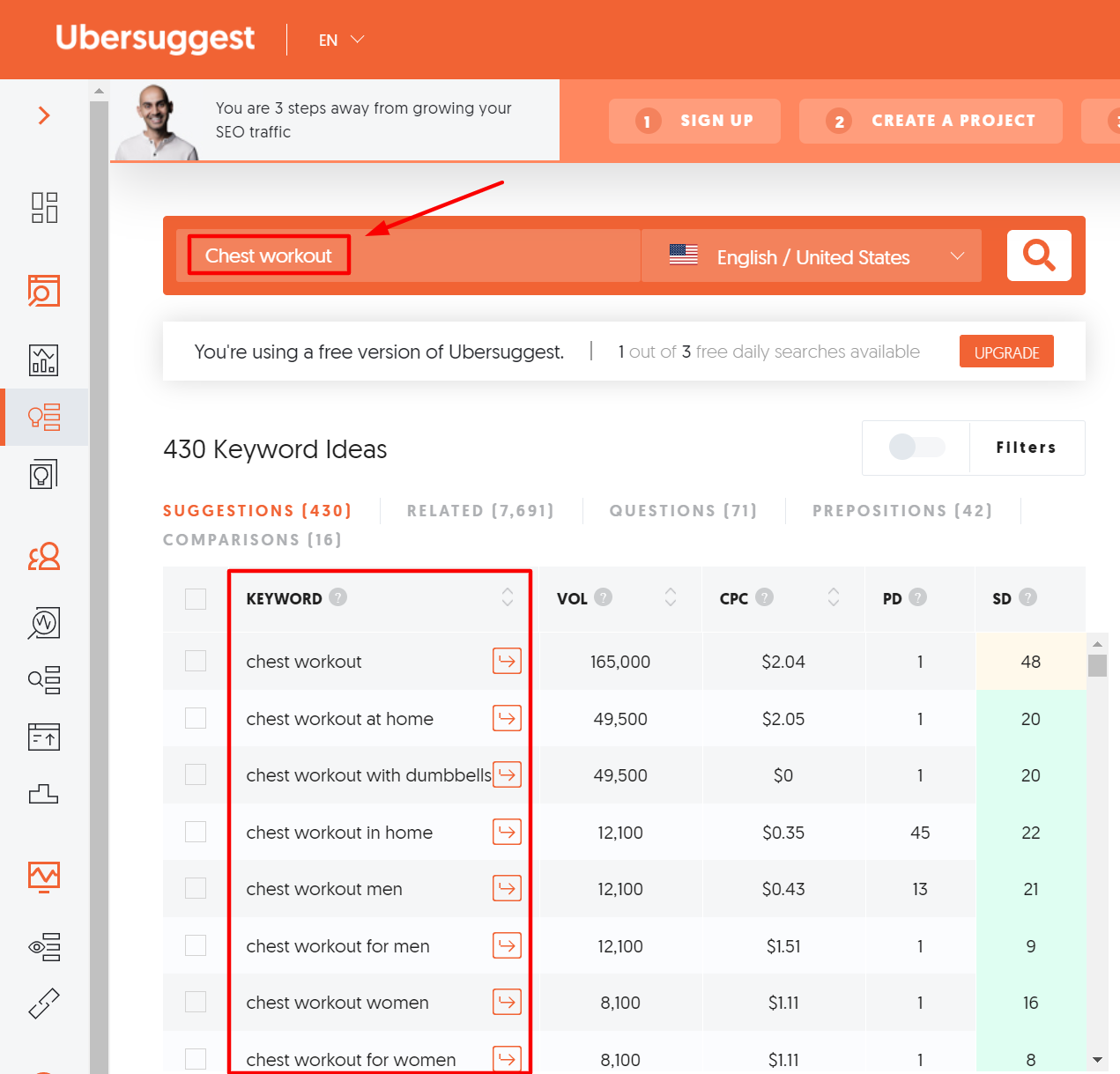Open the podium ranking icon in the sidebar

(x=44, y=794)
